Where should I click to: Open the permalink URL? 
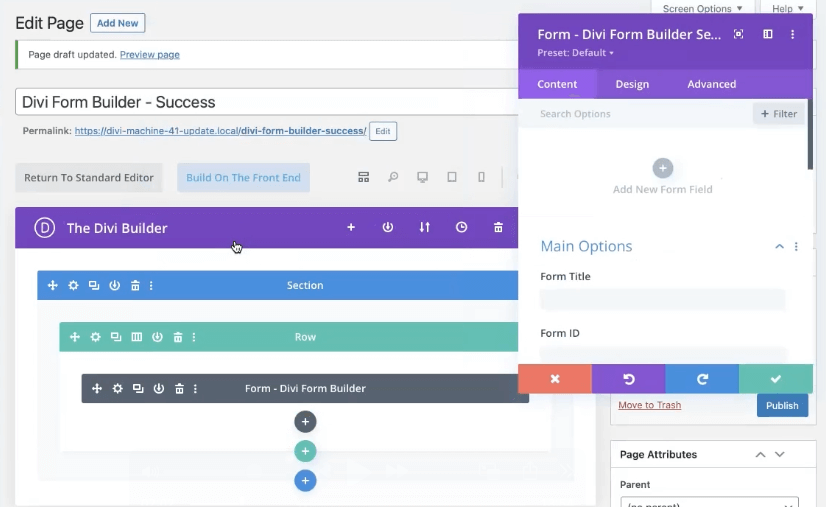click(220, 131)
